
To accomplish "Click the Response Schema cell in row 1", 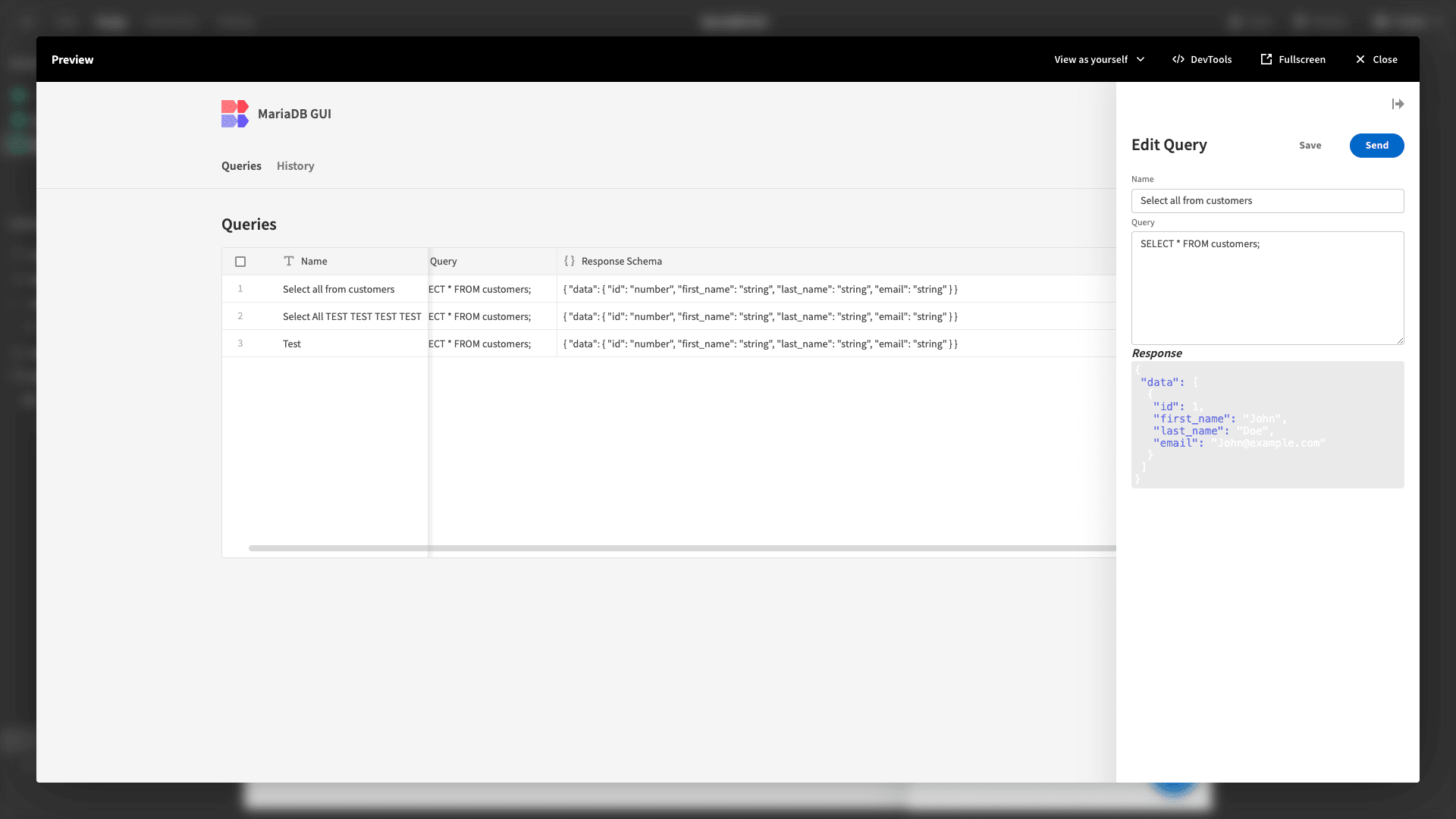I will [x=836, y=289].
